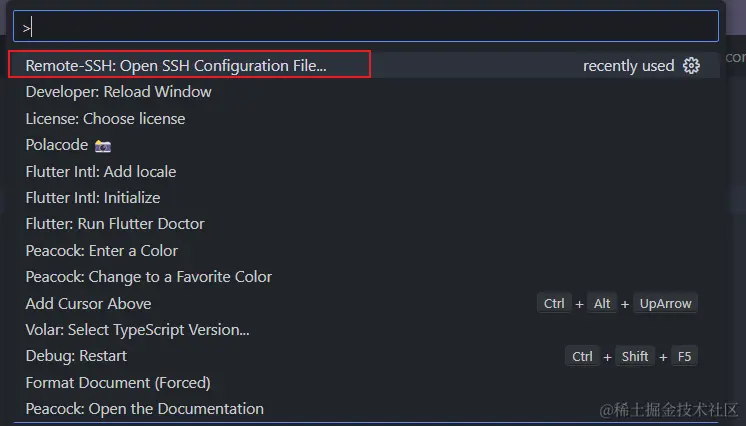The height and width of the screenshot is (426, 746).
Task: Click the recently used label
Action: [628, 66]
